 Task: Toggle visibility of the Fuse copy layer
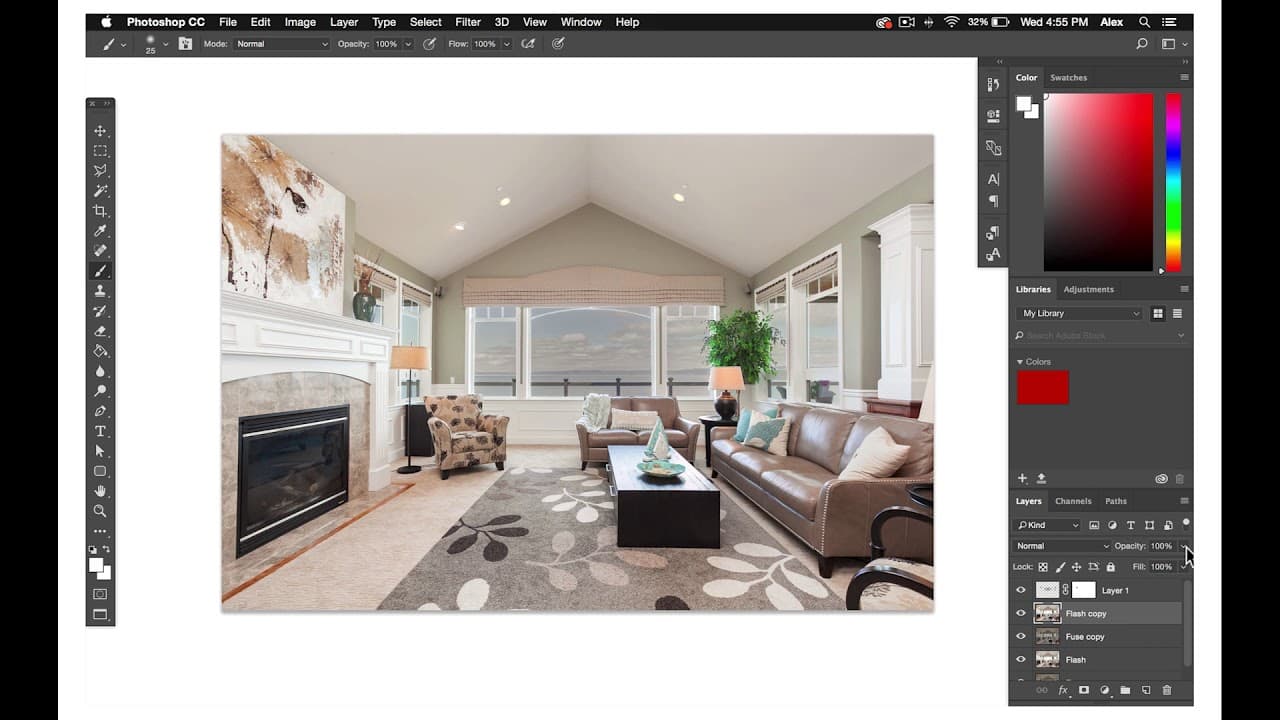[x=1021, y=636]
